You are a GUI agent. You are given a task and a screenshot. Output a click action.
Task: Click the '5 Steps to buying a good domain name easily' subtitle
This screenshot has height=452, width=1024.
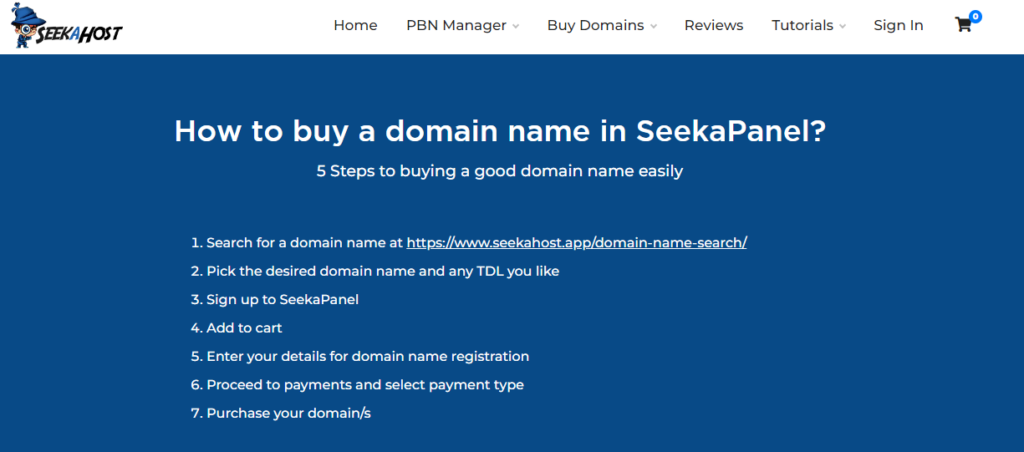point(500,172)
